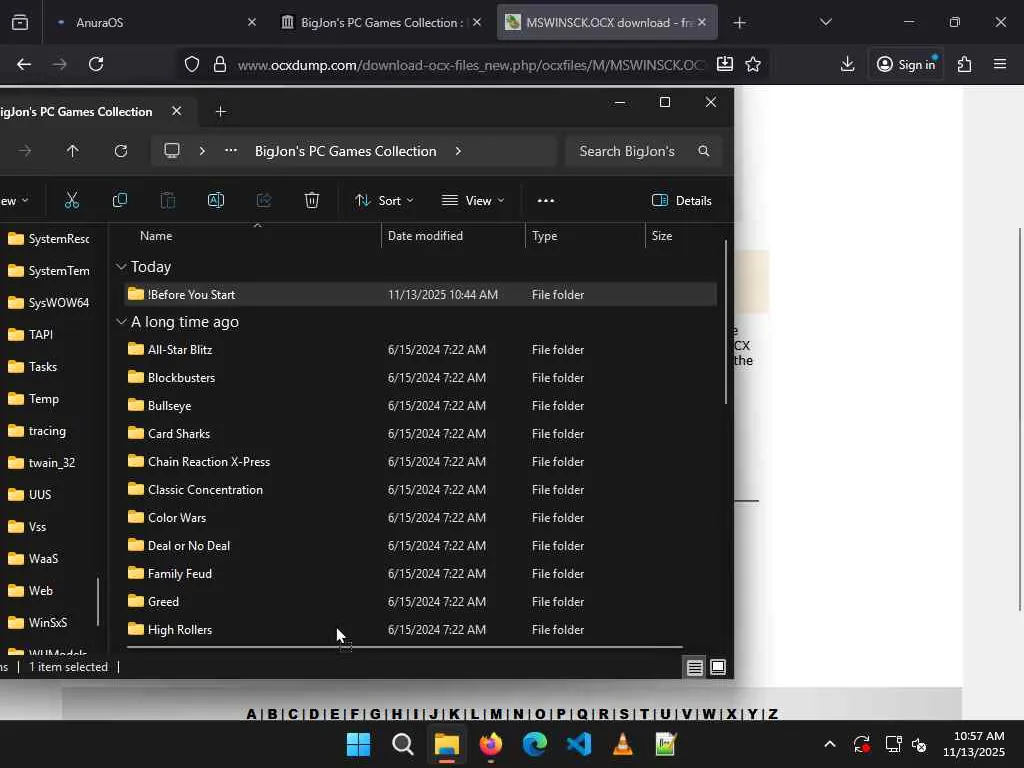Open the View dropdown menu

pos(473,200)
